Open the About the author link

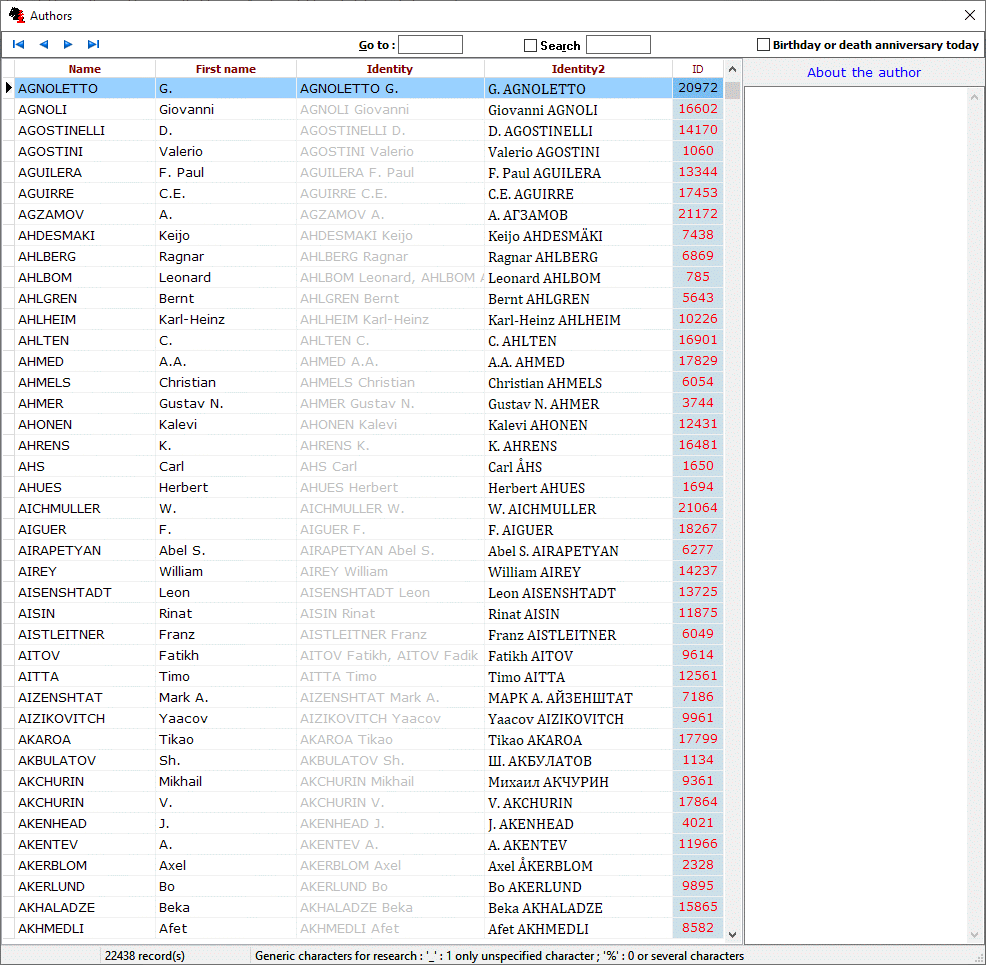point(863,72)
